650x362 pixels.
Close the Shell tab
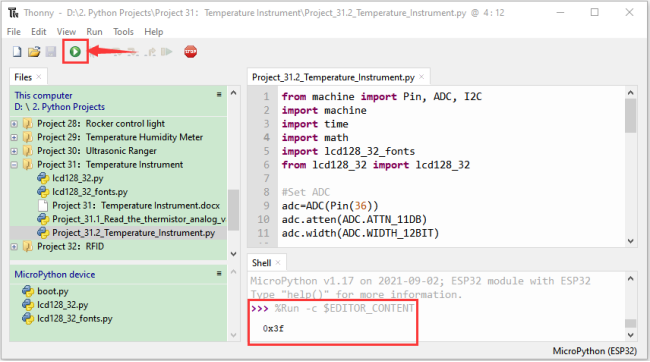coord(278,263)
